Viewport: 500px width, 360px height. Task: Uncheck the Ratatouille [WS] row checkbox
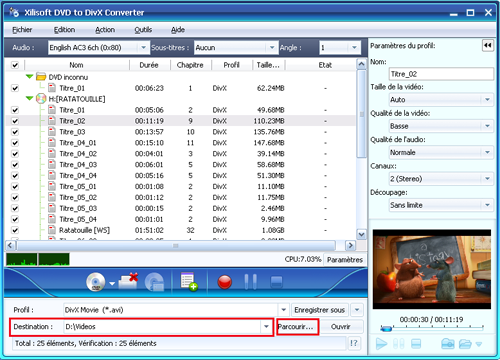click(x=15, y=230)
